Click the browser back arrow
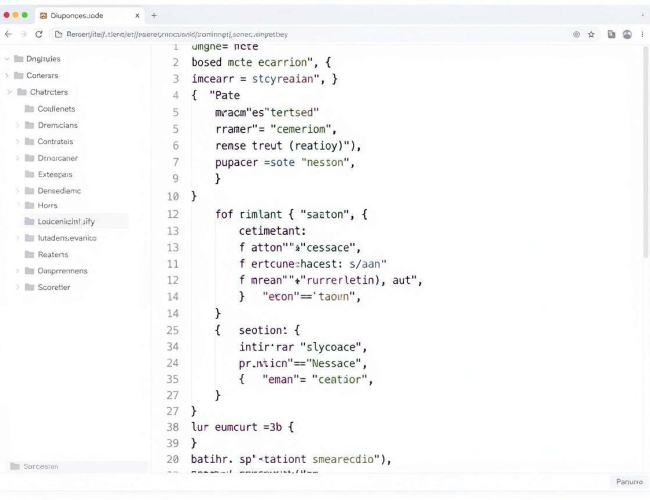 8,34
